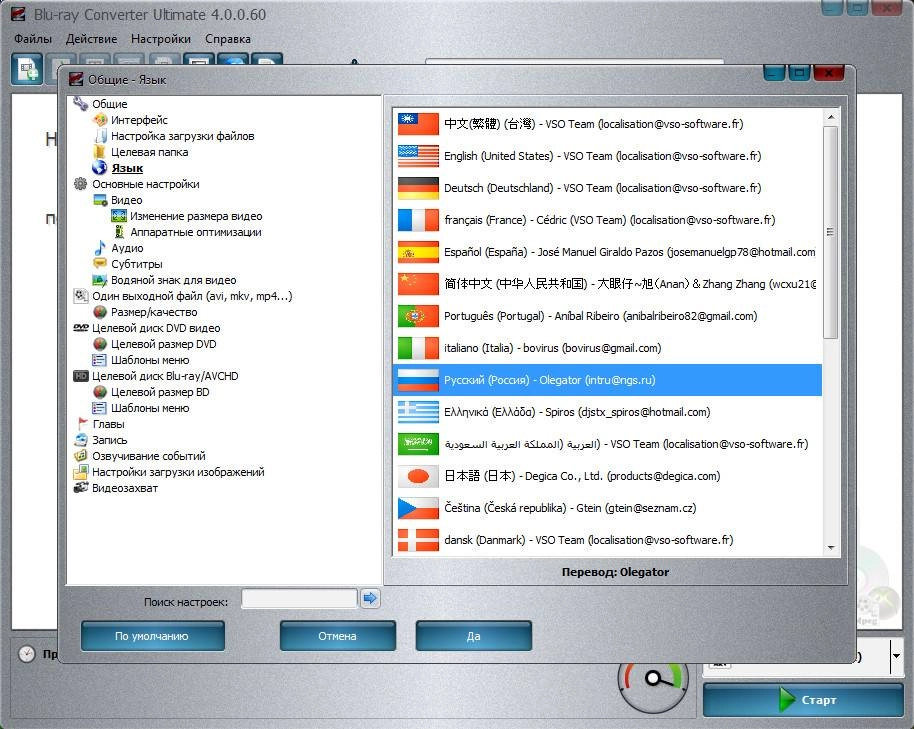
Task: Click the Целевая папка folder icon
Action: pos(100,152)
